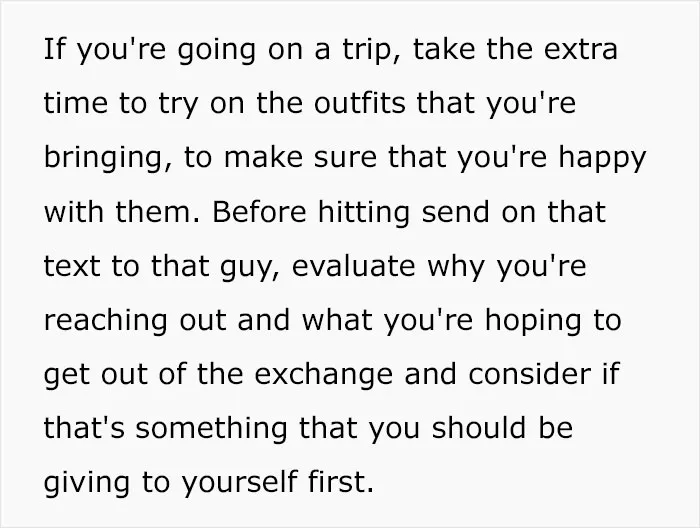Click on the word "reaching"

(x=106, y=321)
